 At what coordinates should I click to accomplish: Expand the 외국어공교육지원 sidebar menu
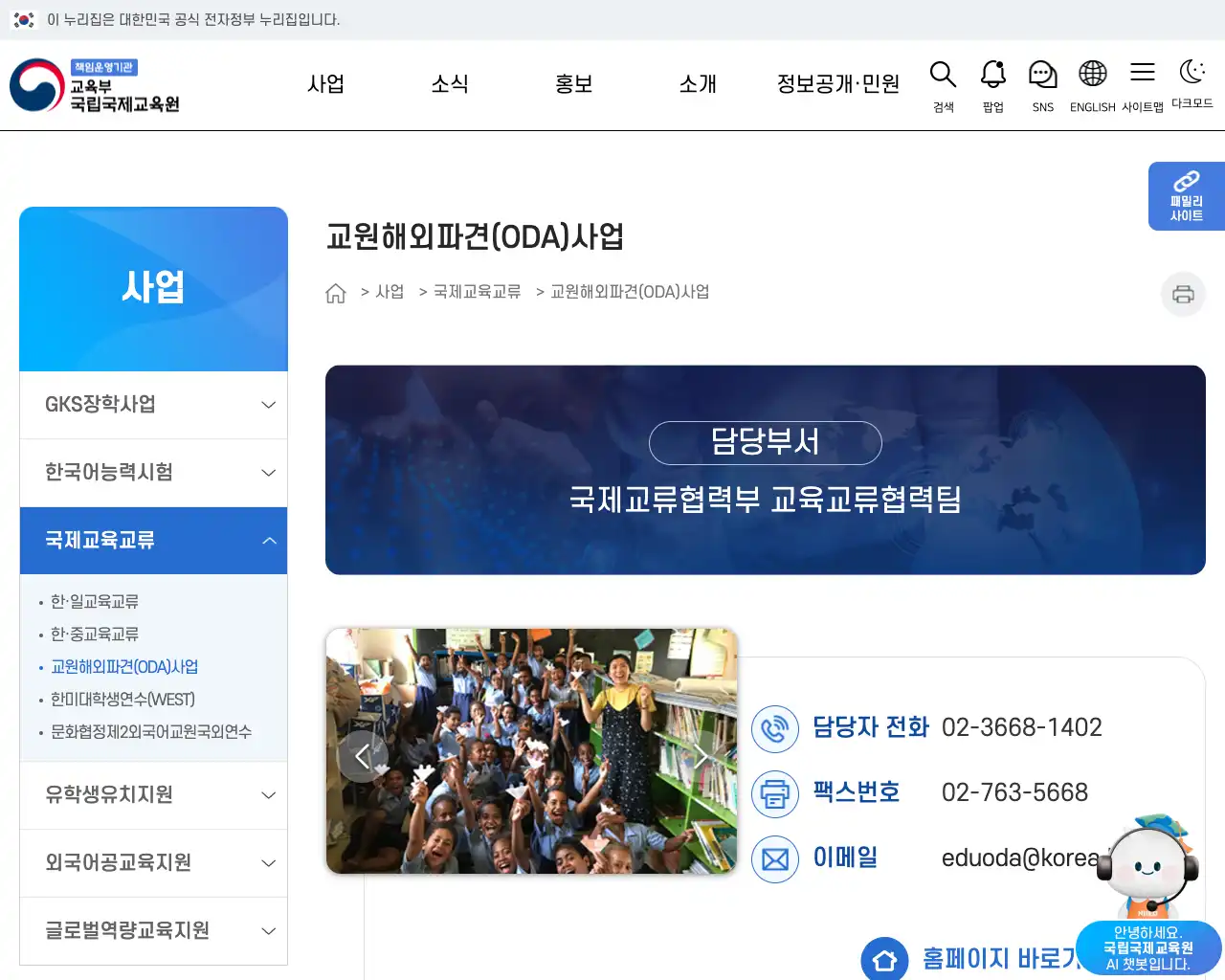click(x=153, y=863)
